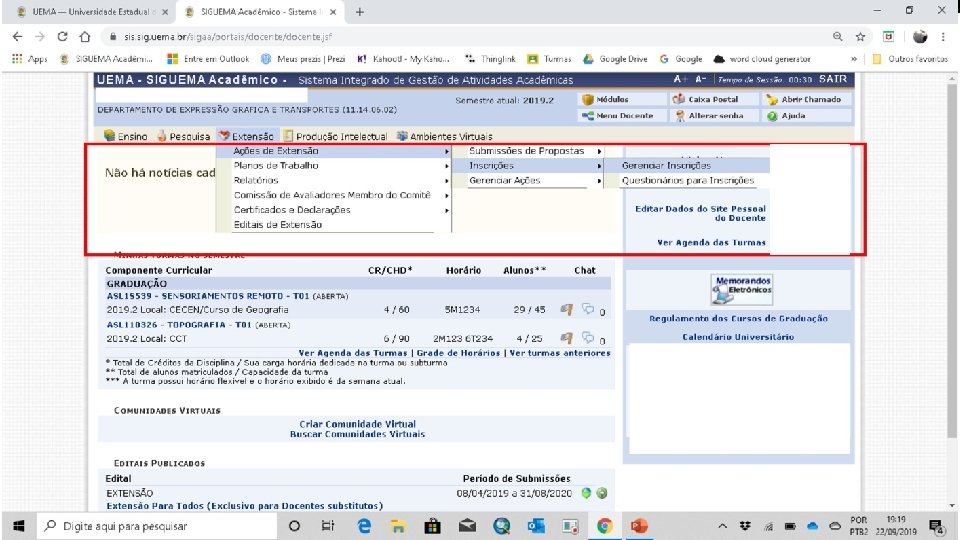Click the page vertical scrollbar
Screen dimensions: 960x540
tap(951, 263)
